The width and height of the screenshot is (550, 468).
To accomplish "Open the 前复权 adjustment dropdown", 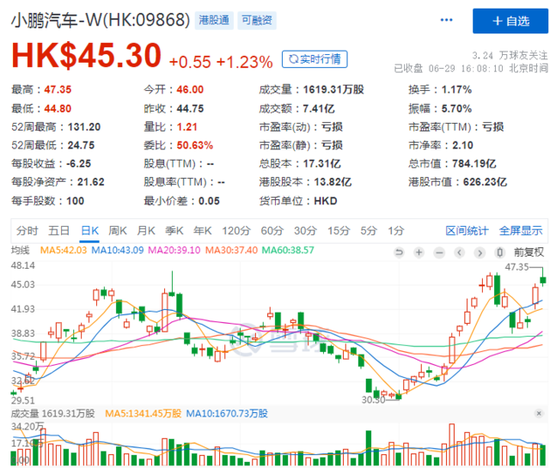I will coord(529,252).
